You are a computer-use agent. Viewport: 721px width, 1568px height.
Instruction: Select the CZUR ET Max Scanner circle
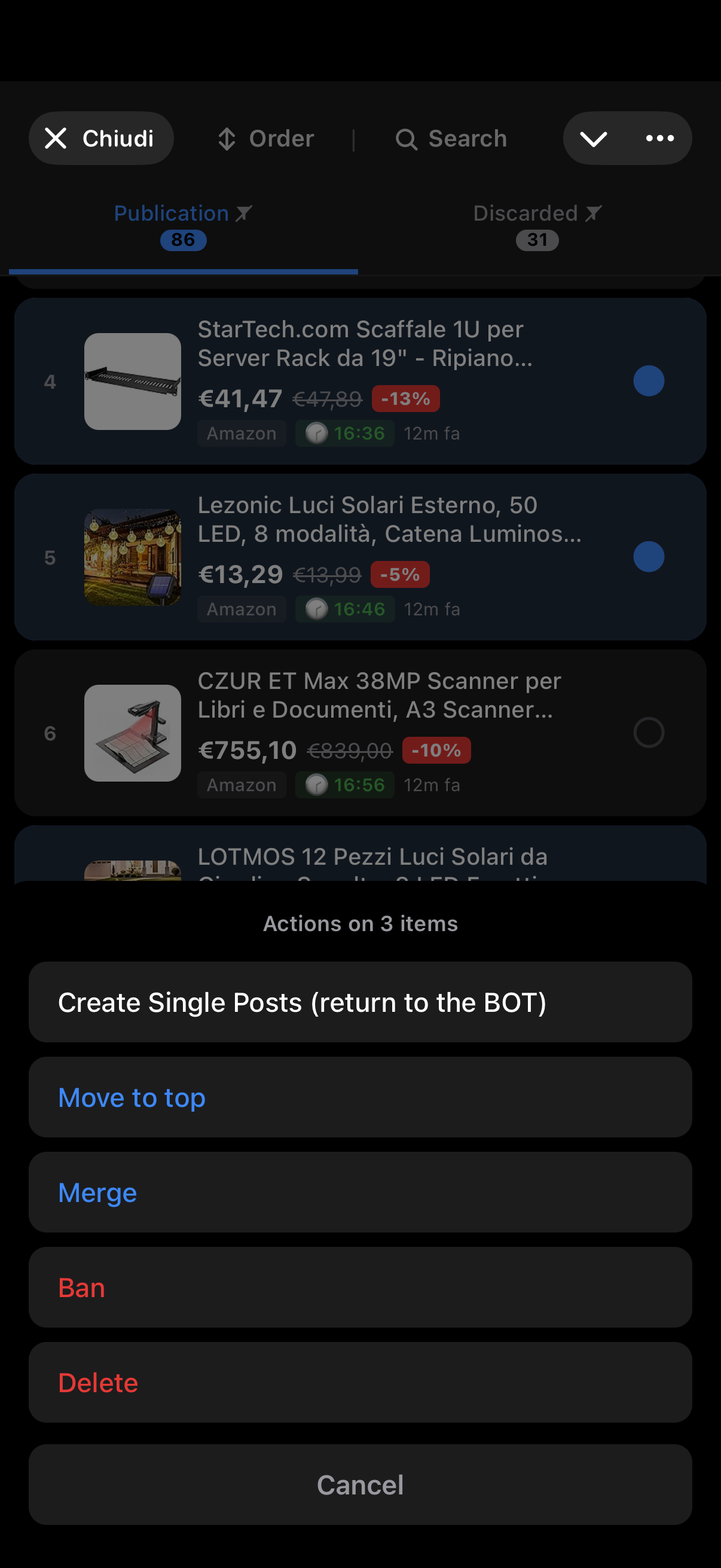pyautogui.click(x=648, y=732)
